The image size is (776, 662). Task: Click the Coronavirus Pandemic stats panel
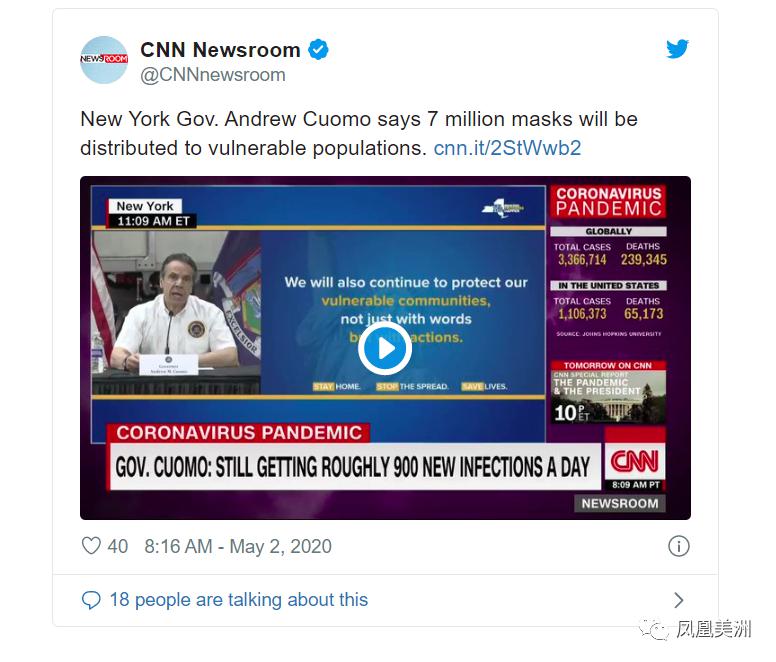609,262
